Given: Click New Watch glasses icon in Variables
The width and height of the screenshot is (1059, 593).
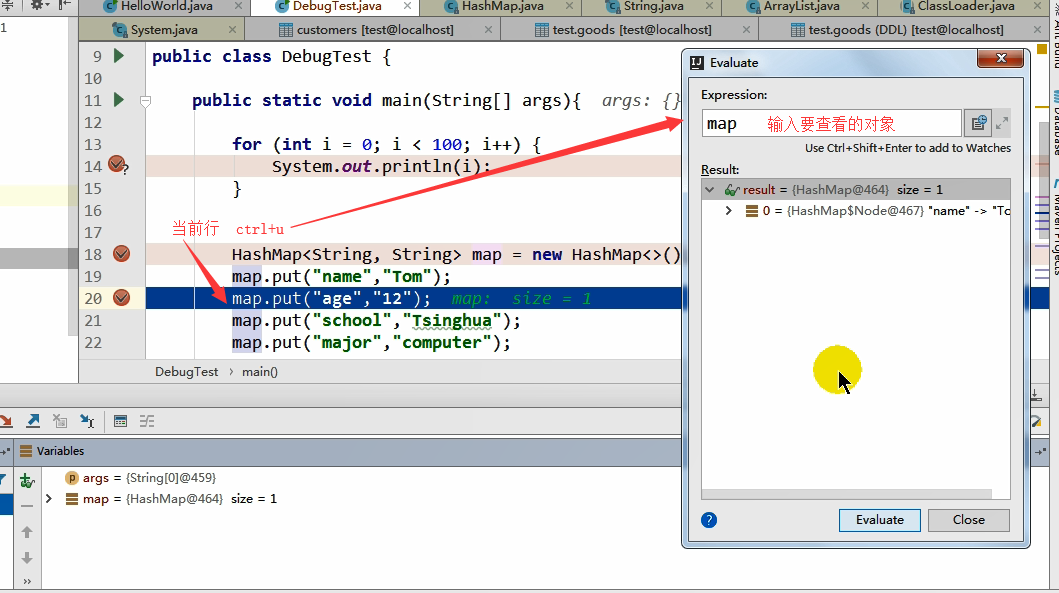Looking at the screenshot, I should [27, 481].
